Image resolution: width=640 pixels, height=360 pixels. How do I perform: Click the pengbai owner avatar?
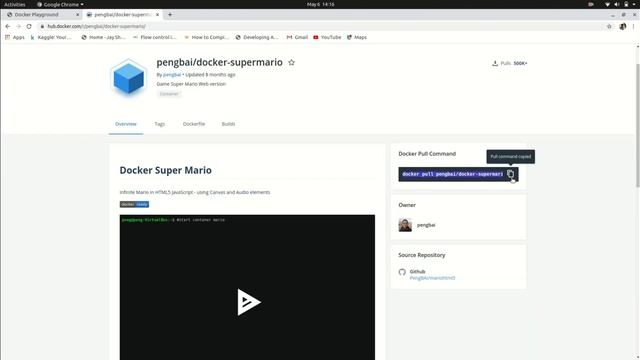point(405,225)
